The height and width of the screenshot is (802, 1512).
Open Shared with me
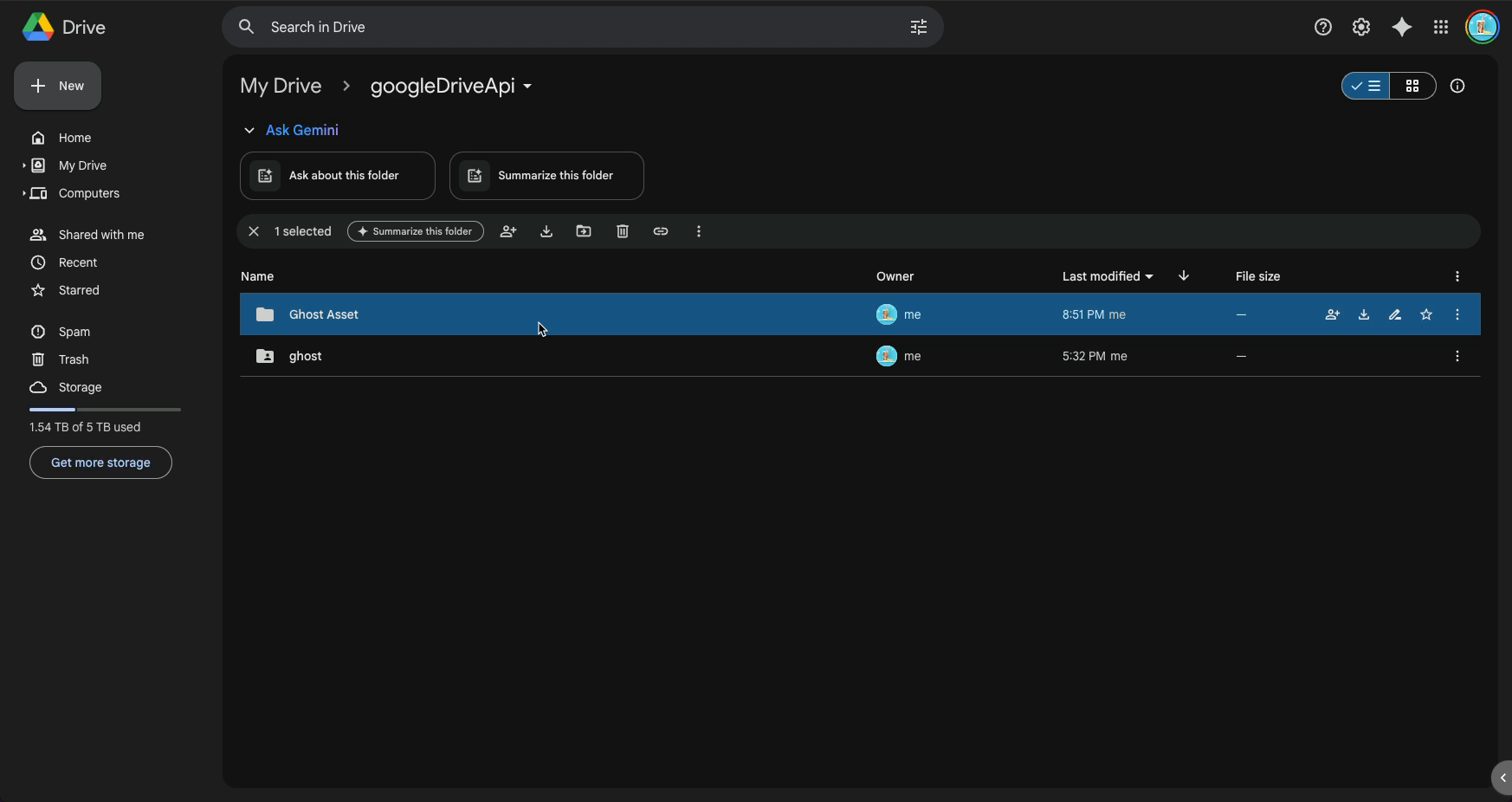point(101,235)
